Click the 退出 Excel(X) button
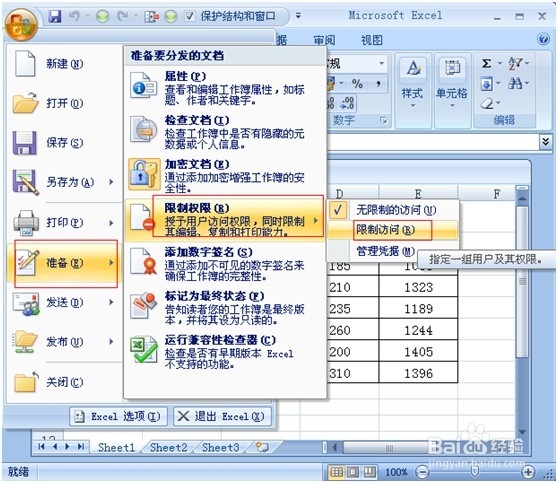This screenshot has width=558, height=483. (223, 416)
